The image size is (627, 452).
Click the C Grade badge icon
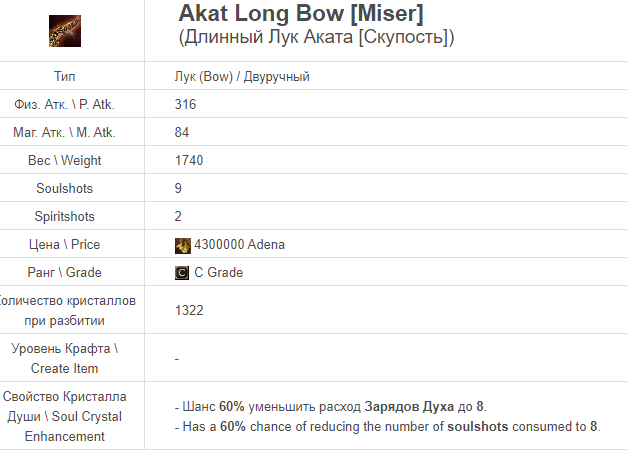pos(182,273)
